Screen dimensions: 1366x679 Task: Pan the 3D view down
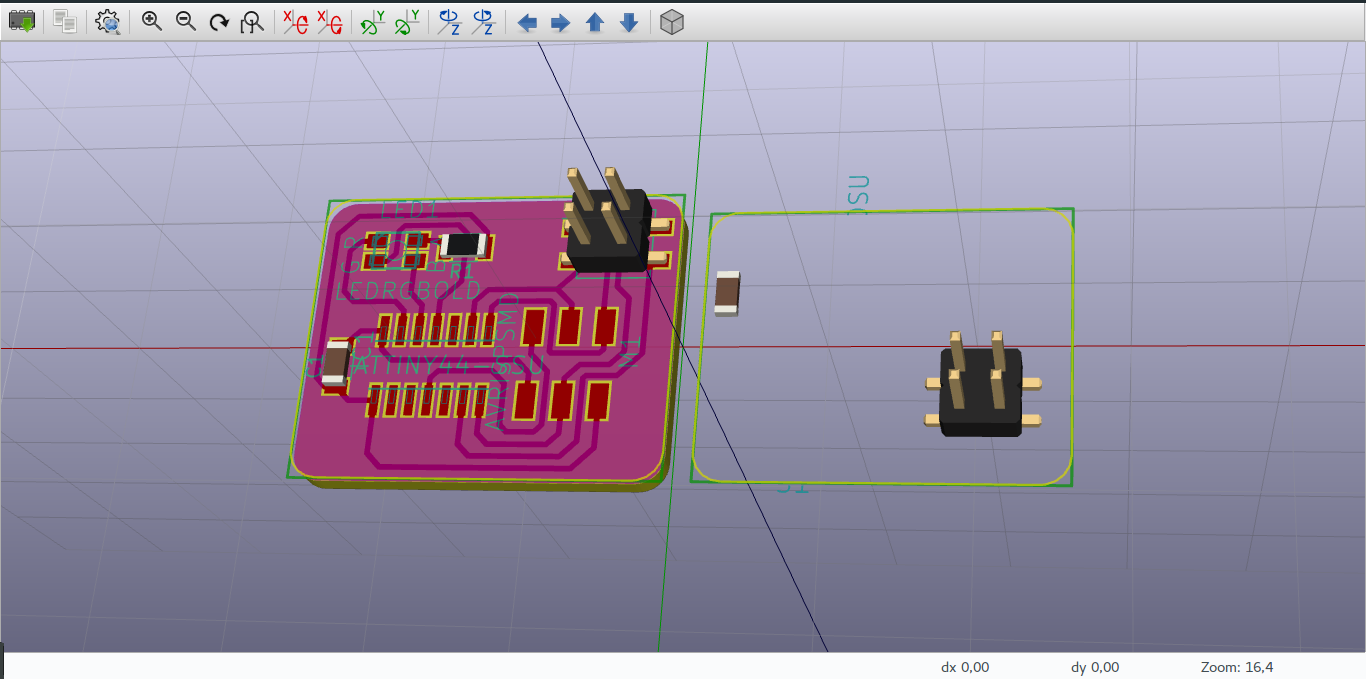pyautogui.click(x=628, y=22)
